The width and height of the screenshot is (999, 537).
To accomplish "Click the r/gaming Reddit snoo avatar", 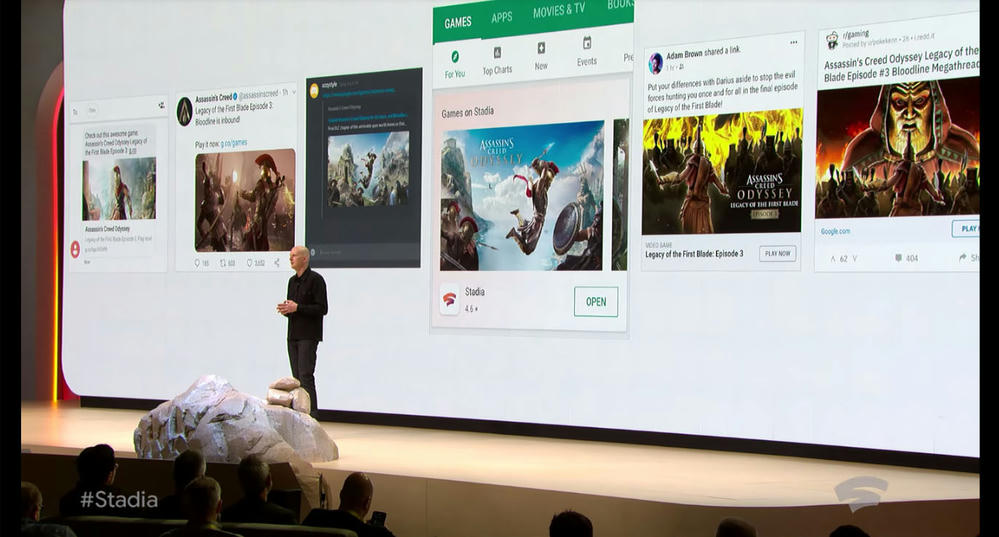I will point(832,40).
